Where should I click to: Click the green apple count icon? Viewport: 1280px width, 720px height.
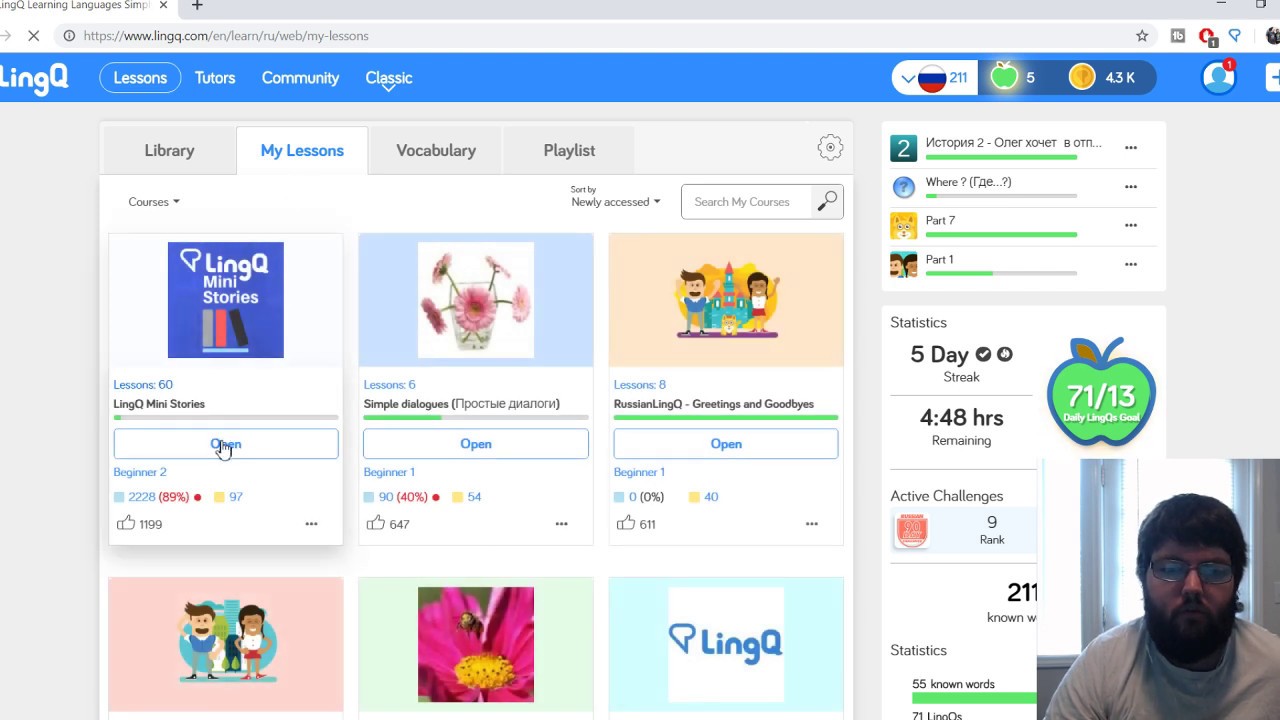click(x=1004, y=77)
